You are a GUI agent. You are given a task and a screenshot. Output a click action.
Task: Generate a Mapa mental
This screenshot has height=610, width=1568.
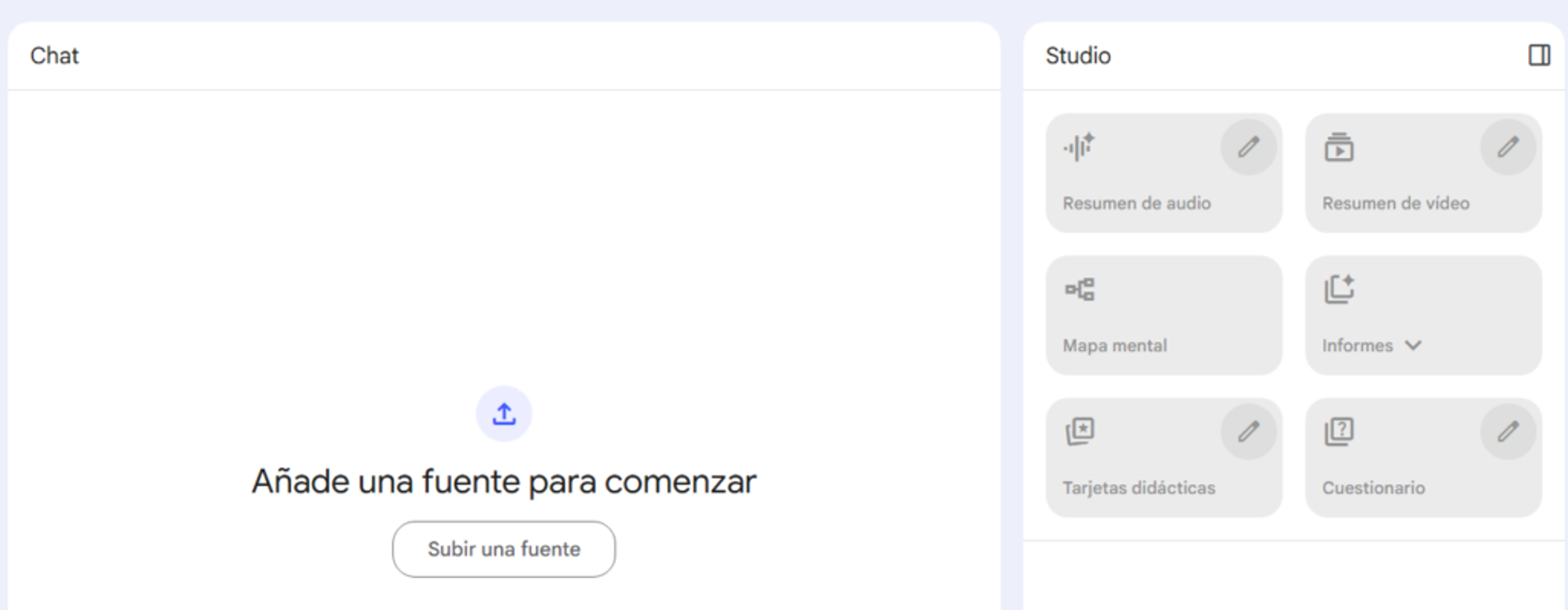(1164, 315)
